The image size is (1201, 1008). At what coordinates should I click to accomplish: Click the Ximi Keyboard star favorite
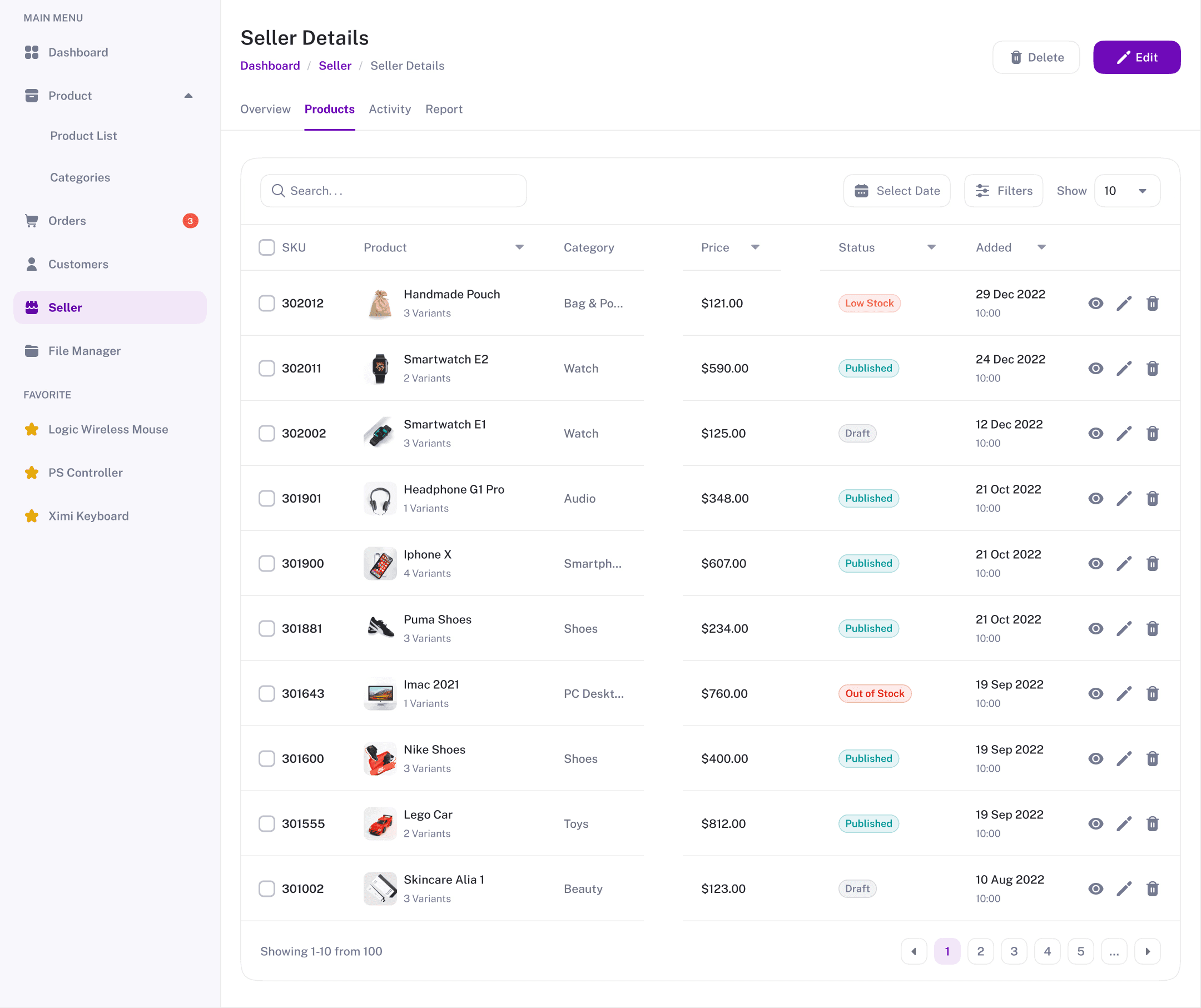(32, 516)
